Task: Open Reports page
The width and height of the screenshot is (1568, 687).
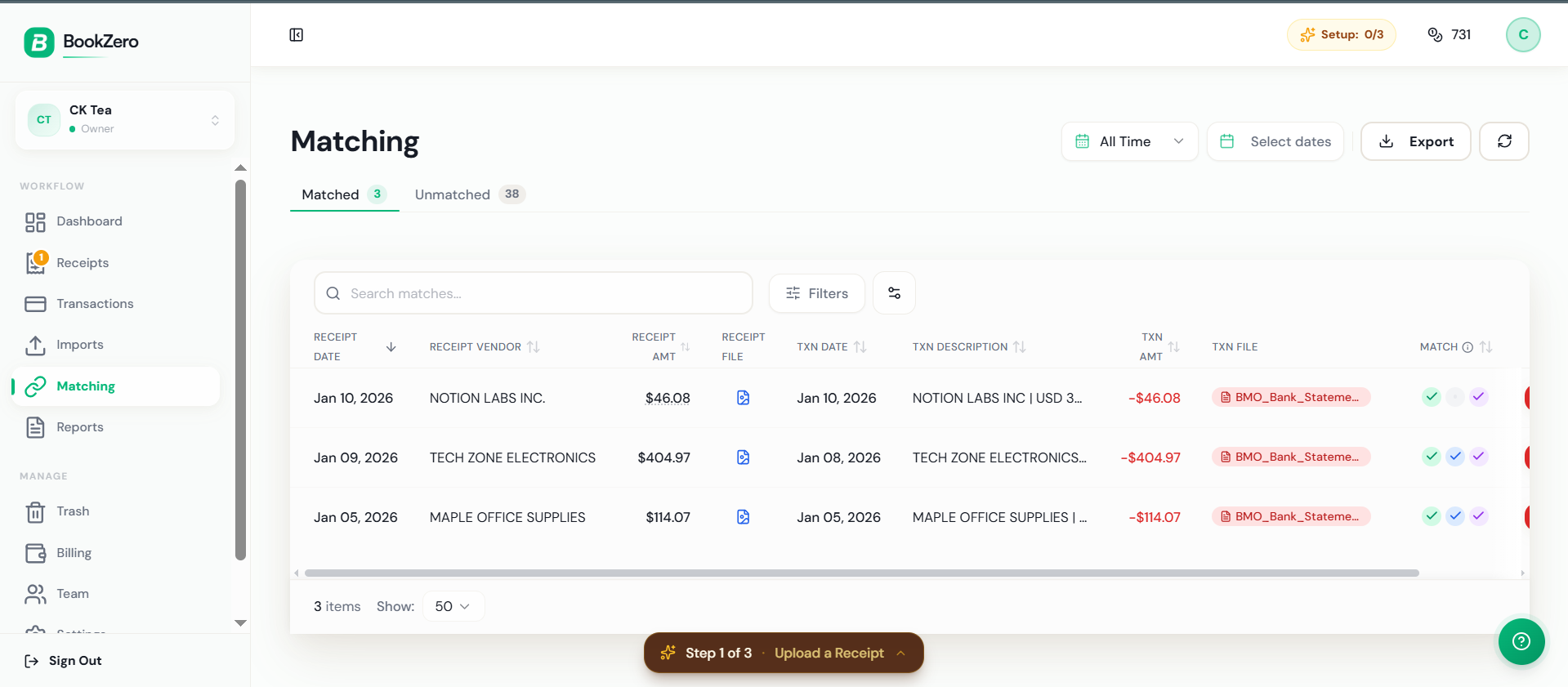Action: click(x=116, y=427)
